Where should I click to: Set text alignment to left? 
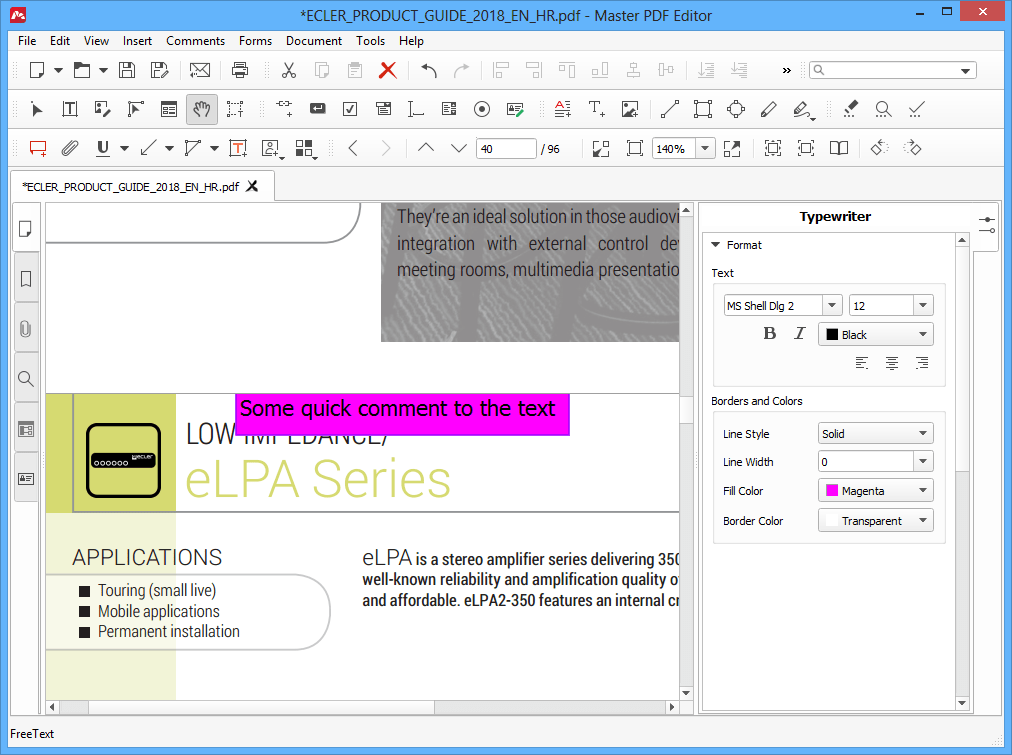coord(862,363)
